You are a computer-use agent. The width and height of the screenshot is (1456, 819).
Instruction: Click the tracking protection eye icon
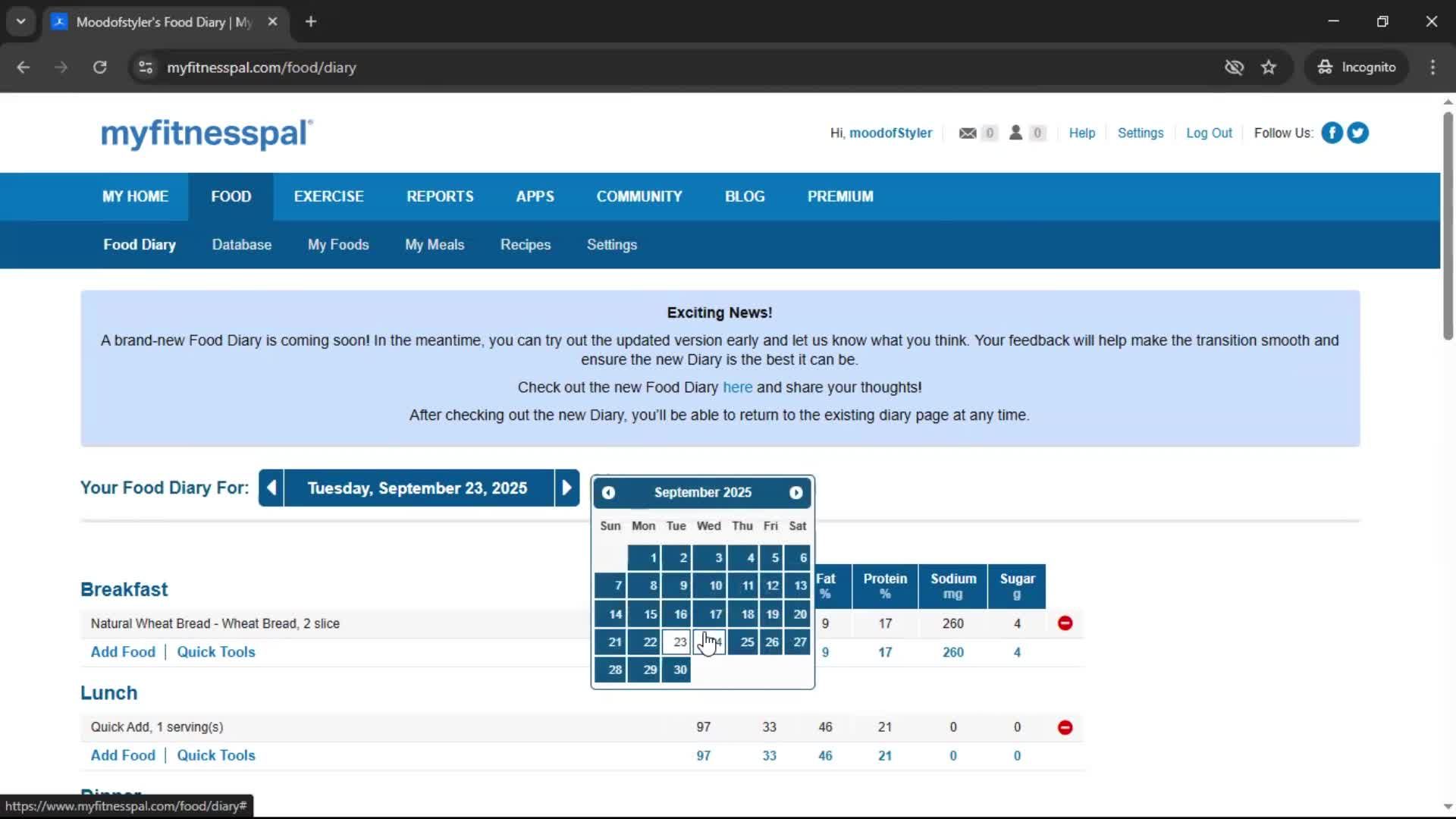point(1234,67)
